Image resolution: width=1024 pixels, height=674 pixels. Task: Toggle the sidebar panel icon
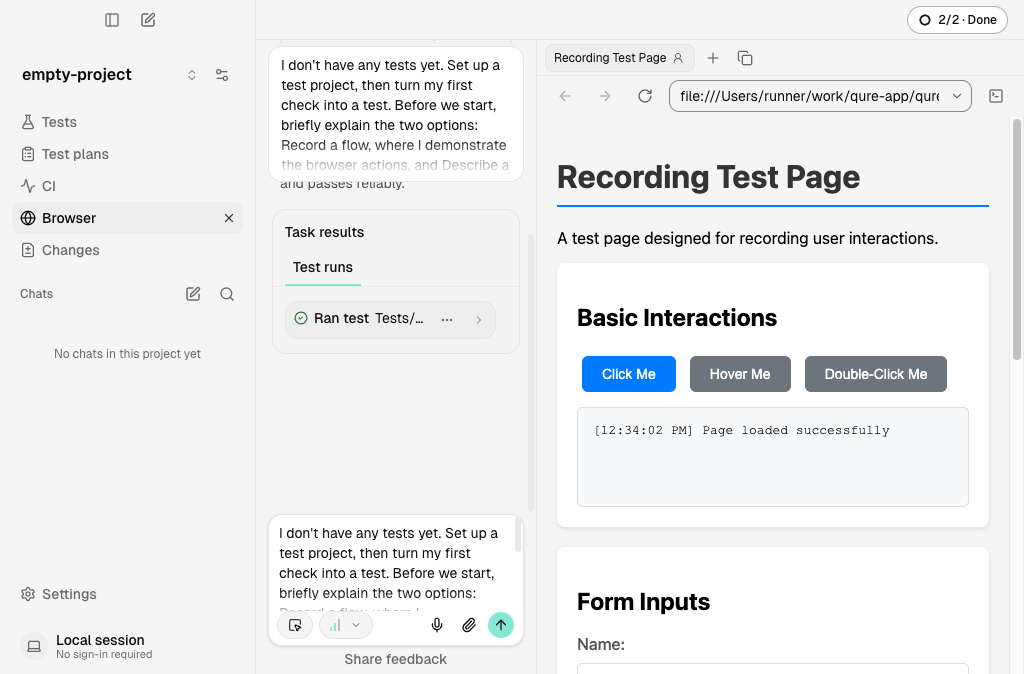pyautogui.click(x=112, y=20)
